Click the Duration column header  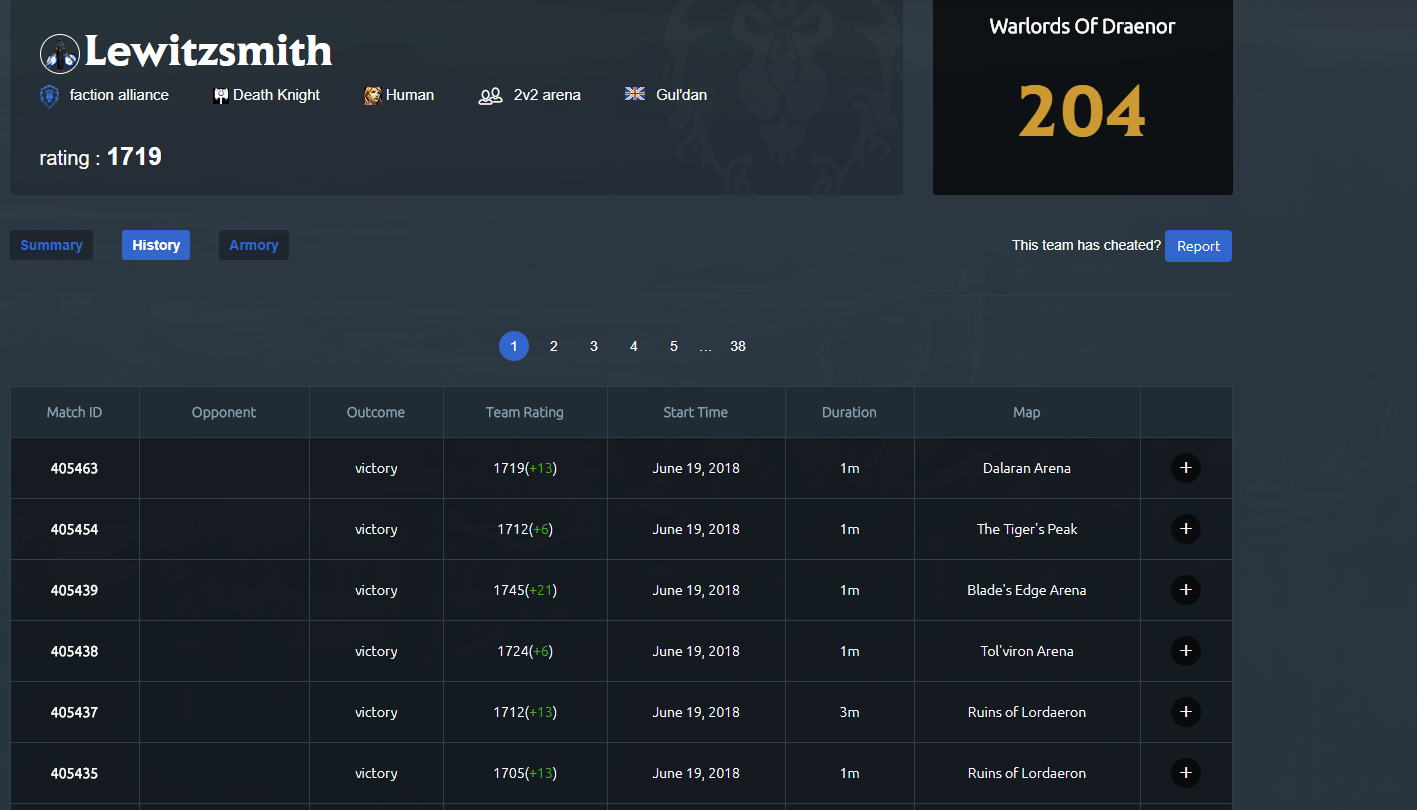[849, 412]
